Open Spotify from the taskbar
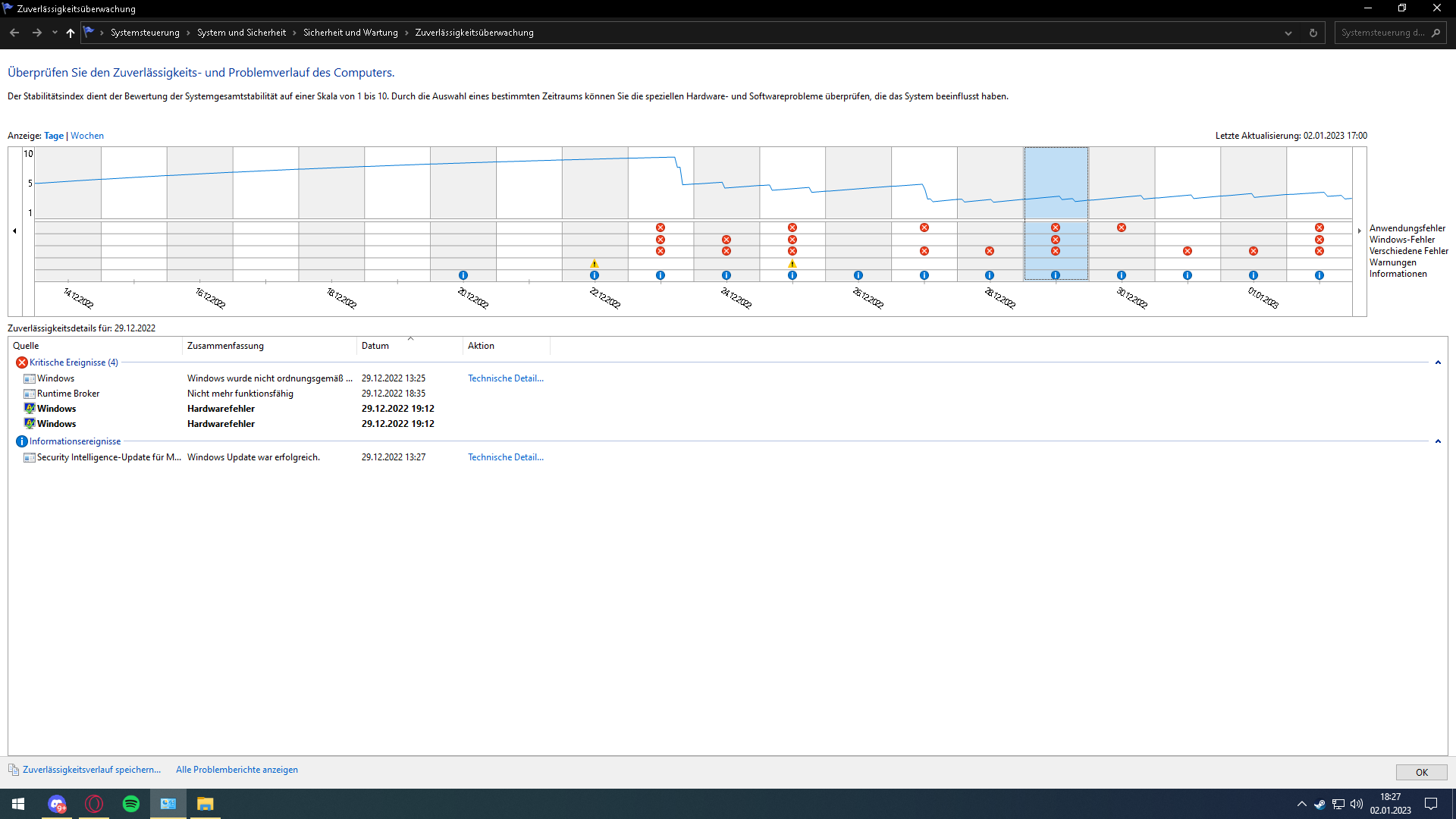 tap(131, 804)
